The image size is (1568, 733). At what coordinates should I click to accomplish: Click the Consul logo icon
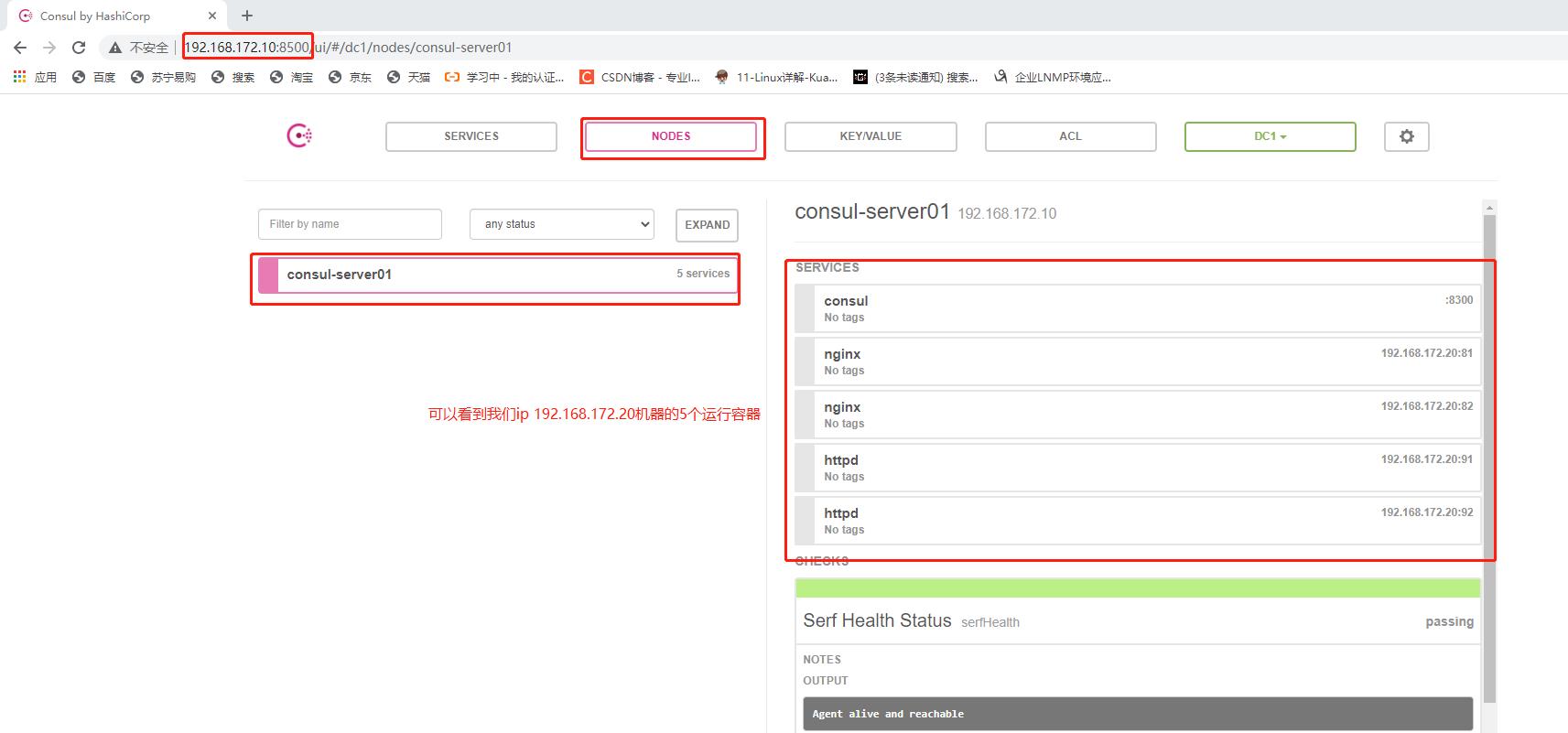click(x=299, y=136)
